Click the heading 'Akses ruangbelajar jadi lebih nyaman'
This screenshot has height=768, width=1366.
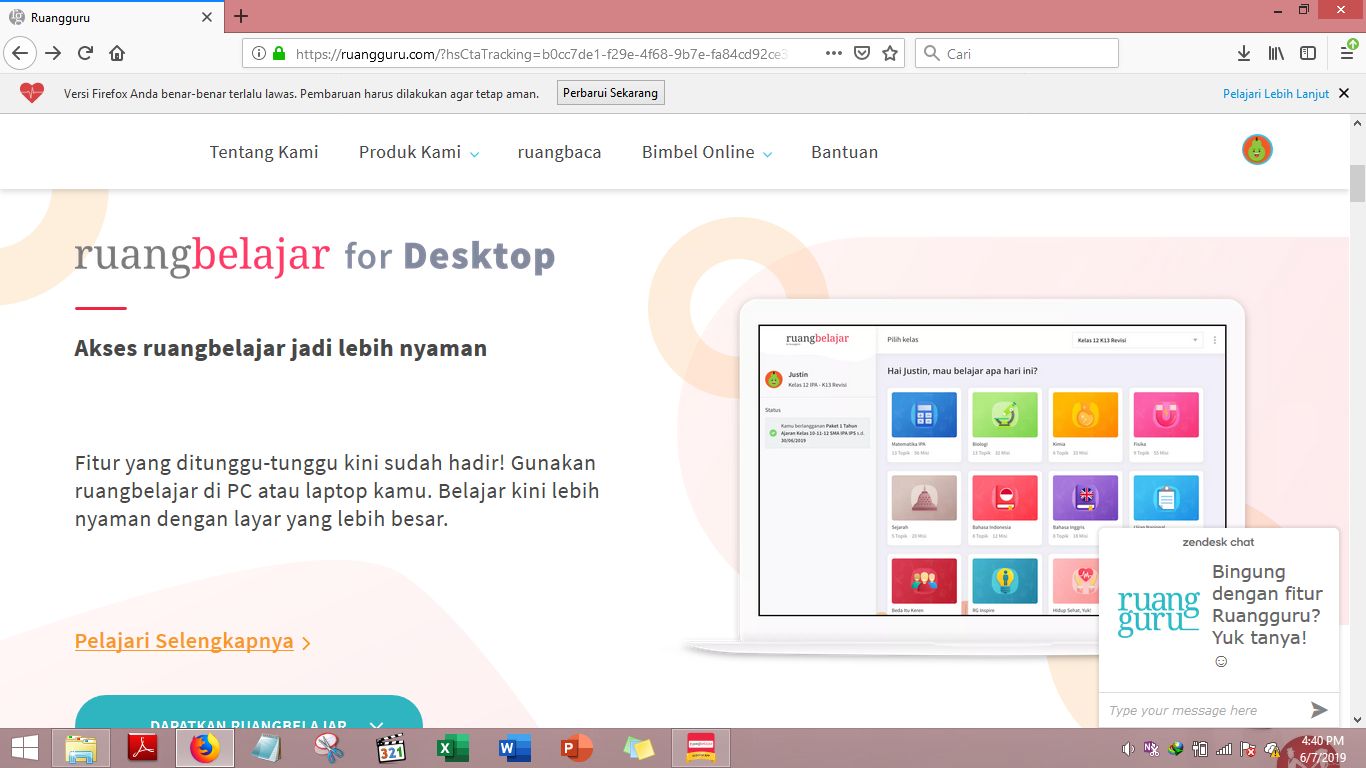(281, 348)
